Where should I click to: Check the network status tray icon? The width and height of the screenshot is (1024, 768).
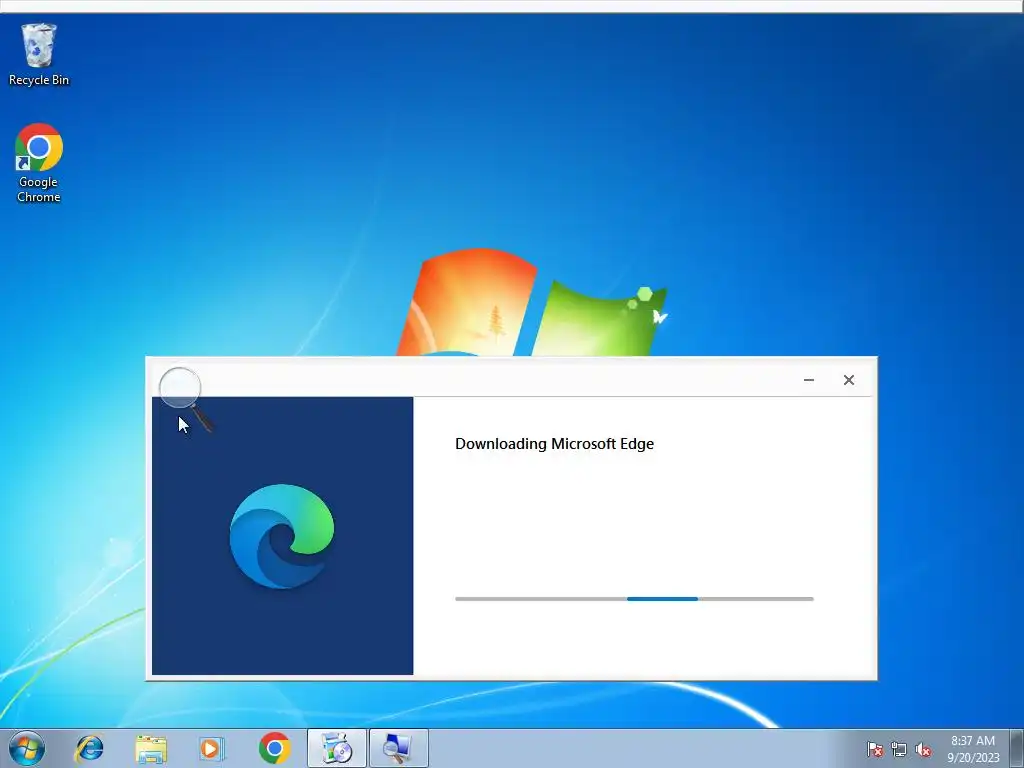point(899,750)
